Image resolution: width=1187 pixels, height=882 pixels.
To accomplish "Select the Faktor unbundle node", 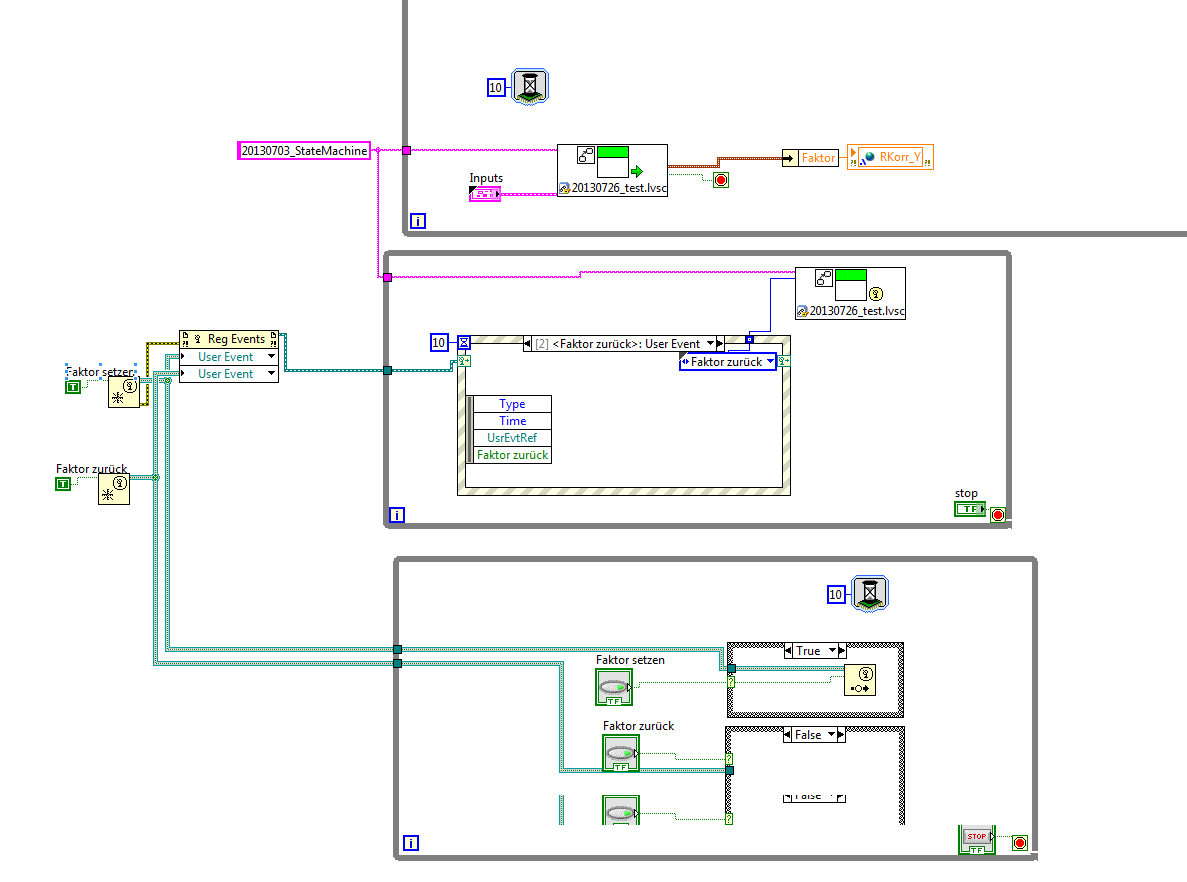I will click(810, 158).
